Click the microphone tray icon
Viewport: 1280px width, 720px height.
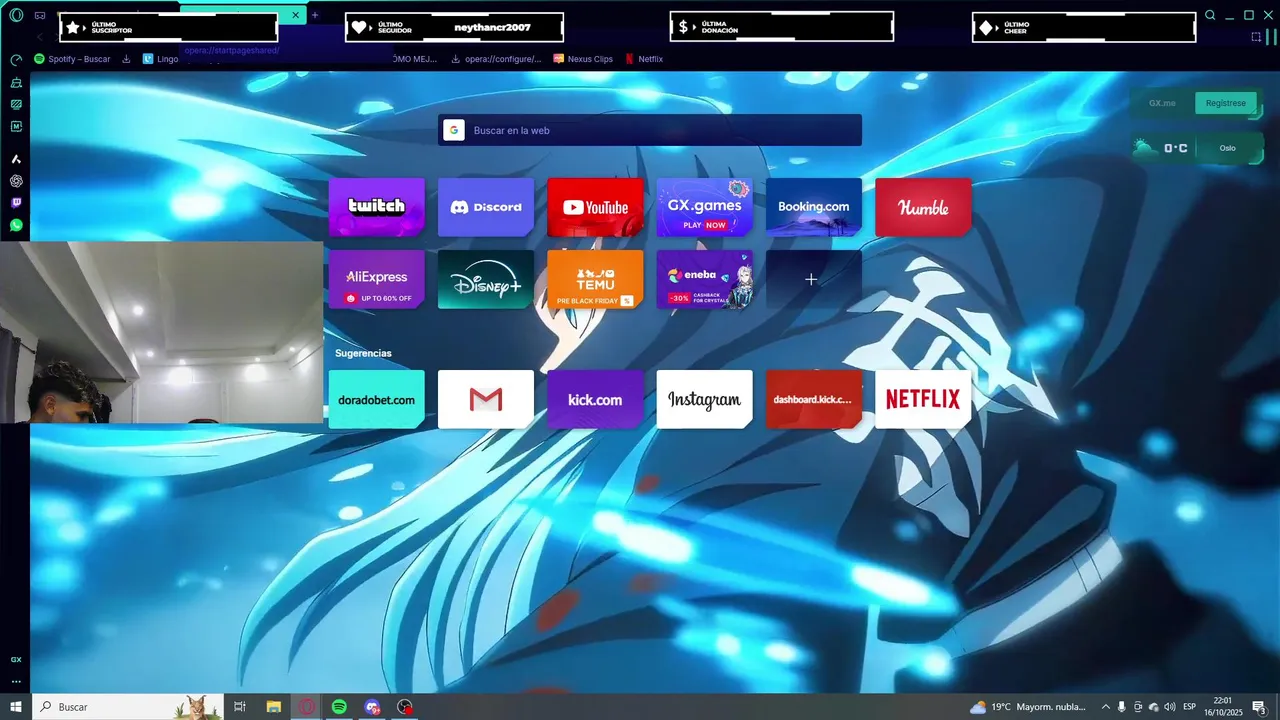point(1122,707)
